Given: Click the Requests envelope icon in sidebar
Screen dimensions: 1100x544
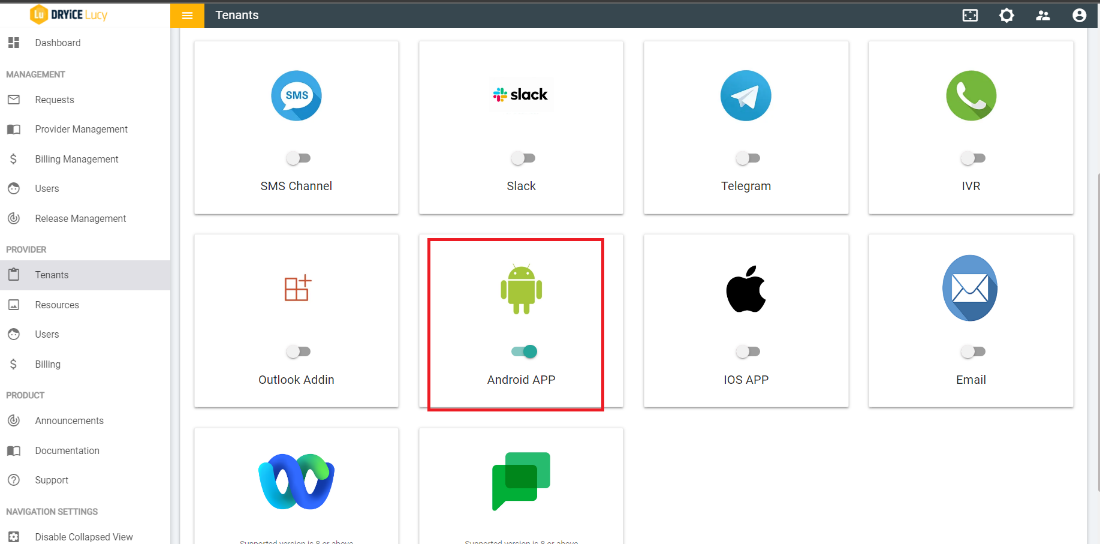Looking at the screenshot, I should 13,100.
